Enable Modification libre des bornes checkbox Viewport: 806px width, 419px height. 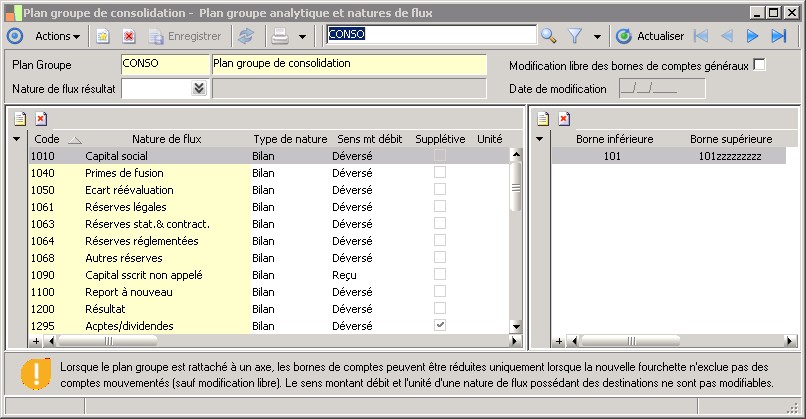pos(760,65)
